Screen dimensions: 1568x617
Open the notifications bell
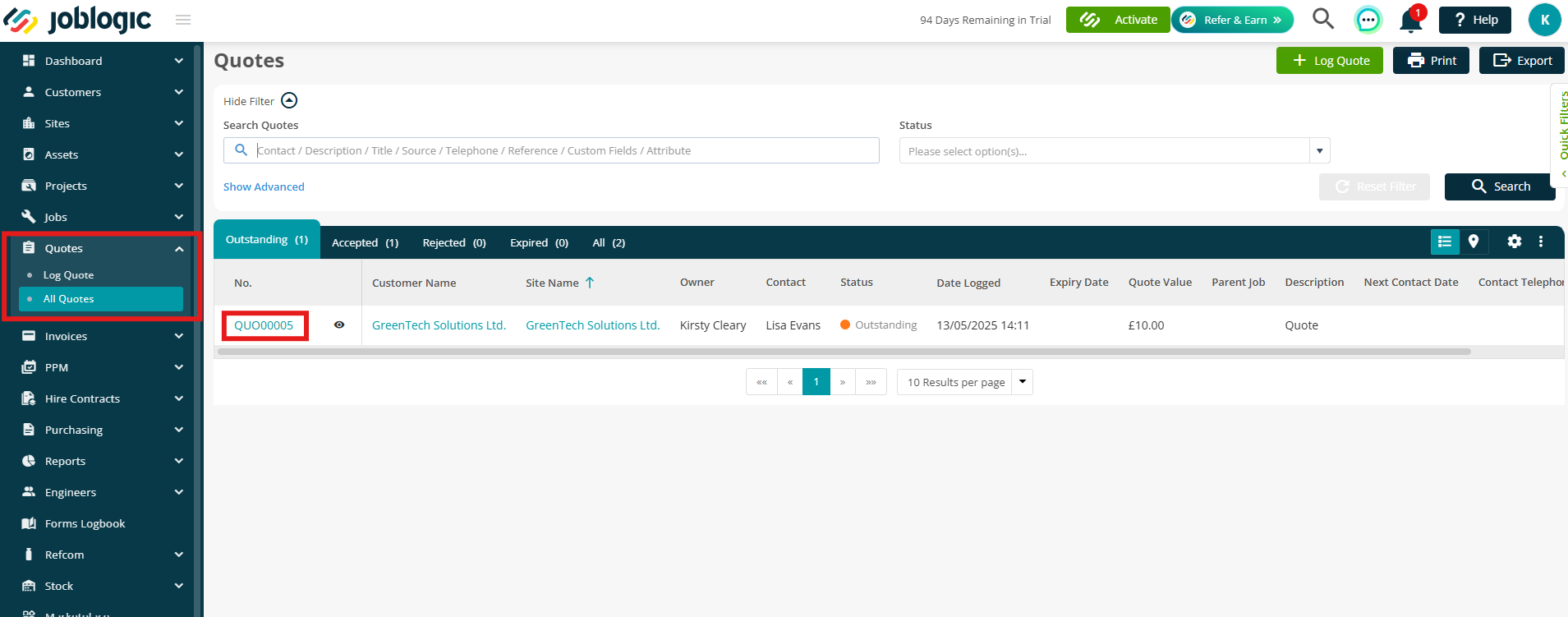pyautogui.click(x=1411, y=20)
